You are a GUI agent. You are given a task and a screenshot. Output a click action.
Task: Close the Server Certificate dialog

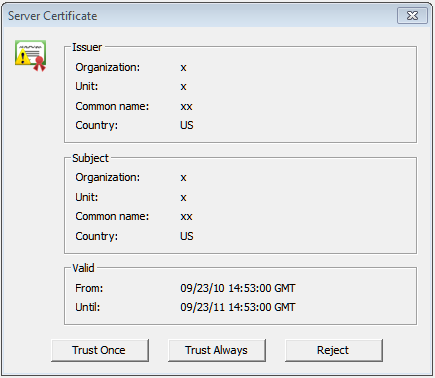click(x=412, y=16)
